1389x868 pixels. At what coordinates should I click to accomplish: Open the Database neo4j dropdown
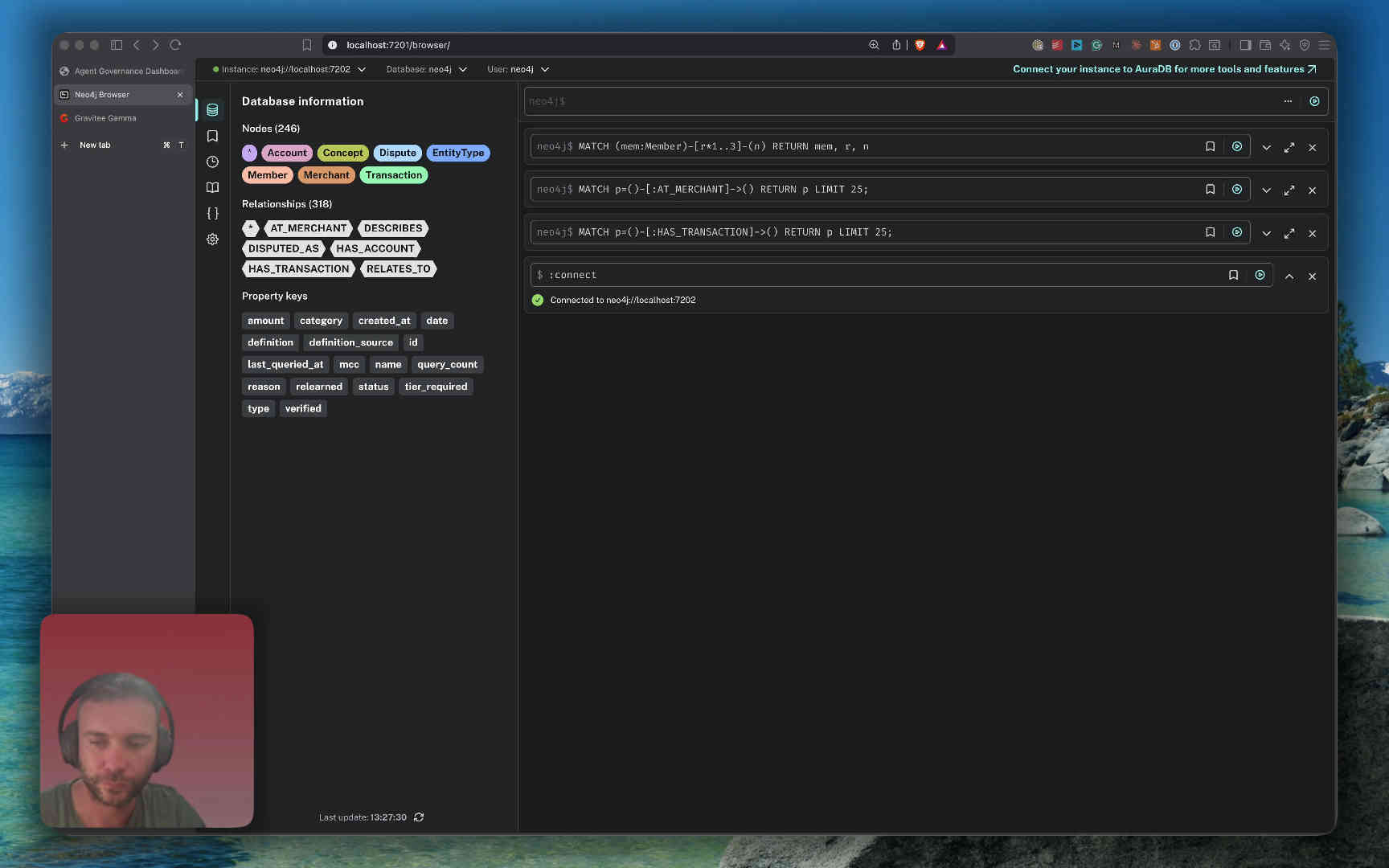tap(426, 69)
